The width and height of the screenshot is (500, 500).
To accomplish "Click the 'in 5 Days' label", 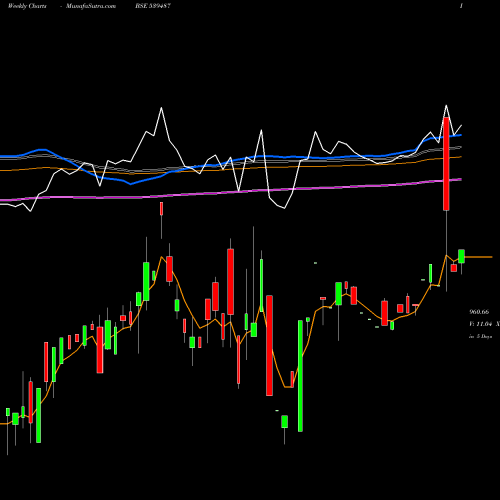I will click(480, 337).
